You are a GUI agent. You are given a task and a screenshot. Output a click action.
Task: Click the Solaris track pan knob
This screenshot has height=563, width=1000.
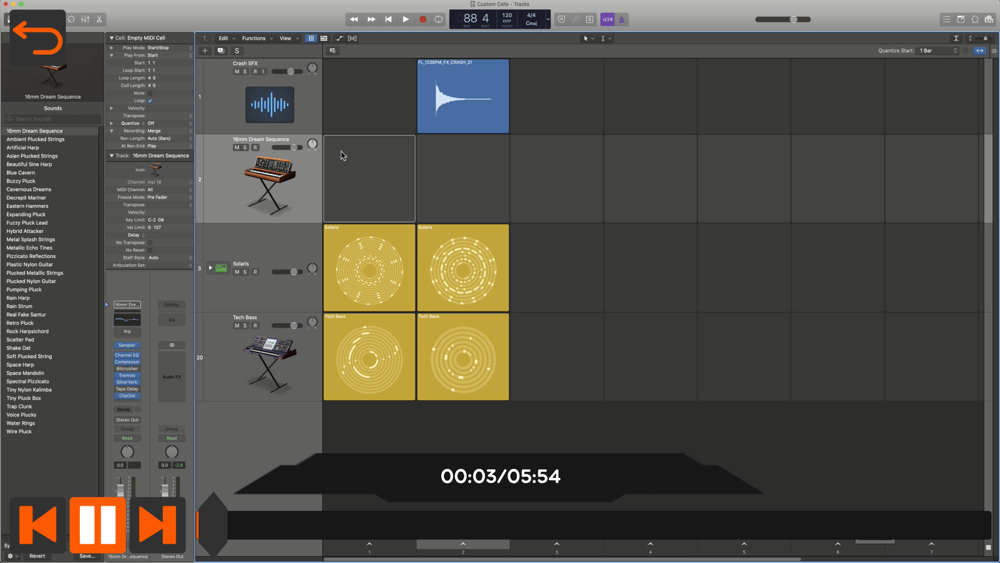312,268
